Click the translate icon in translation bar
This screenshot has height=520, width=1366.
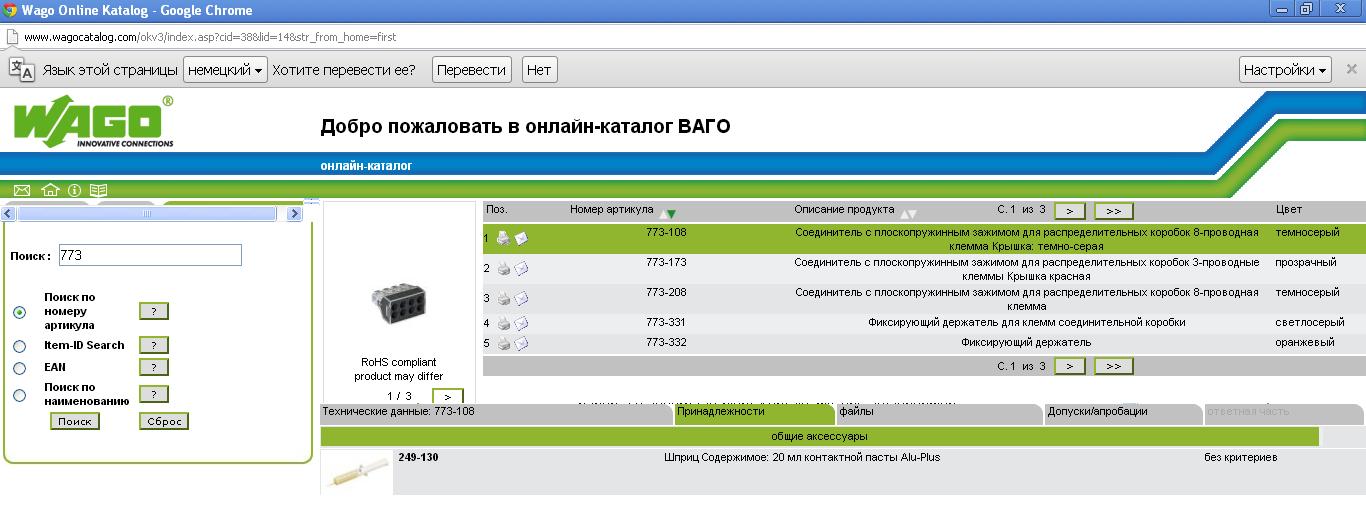[22, 70]
